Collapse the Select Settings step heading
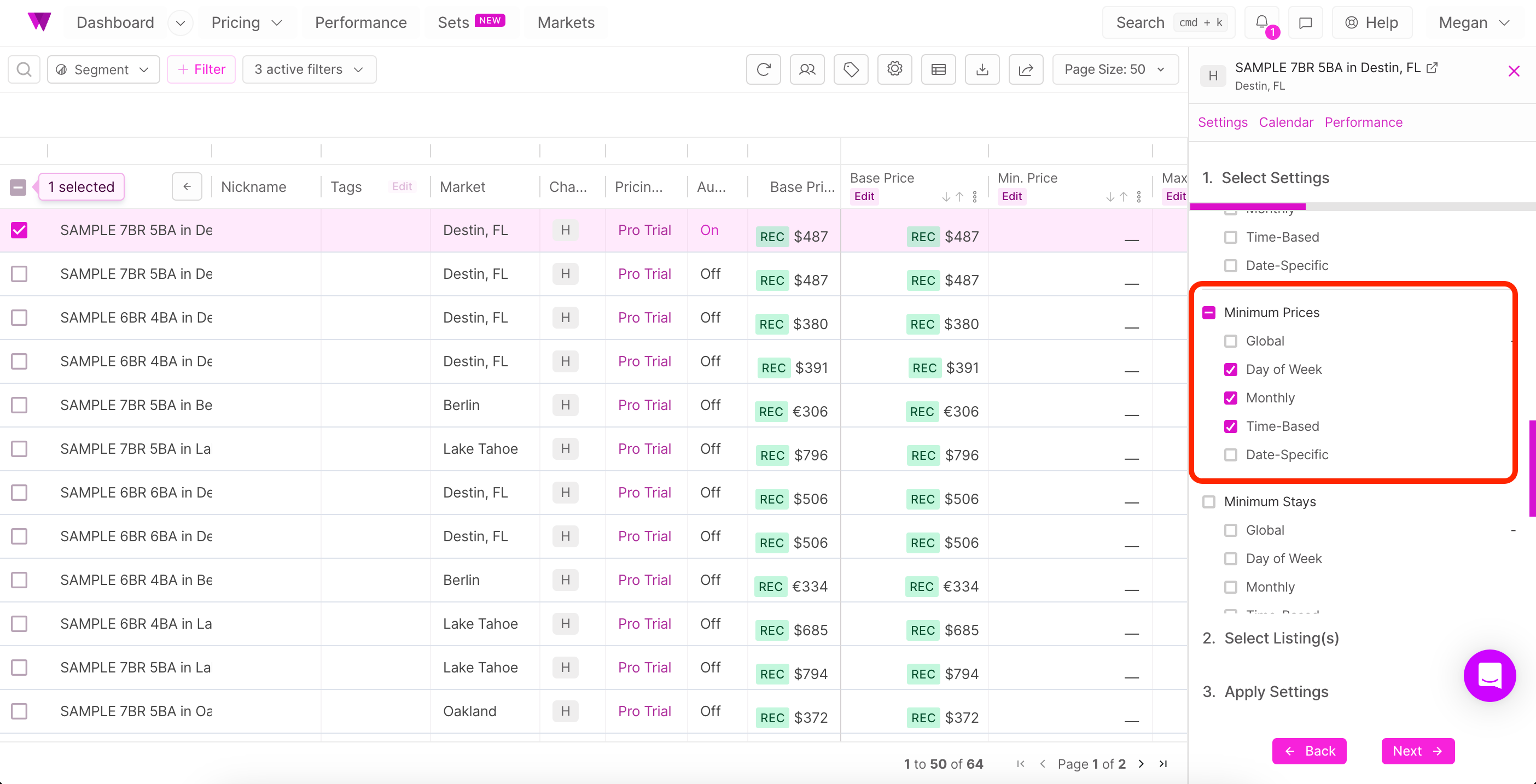The width and height of the screenshot is (1536, 784). [x=1265, y=178]
